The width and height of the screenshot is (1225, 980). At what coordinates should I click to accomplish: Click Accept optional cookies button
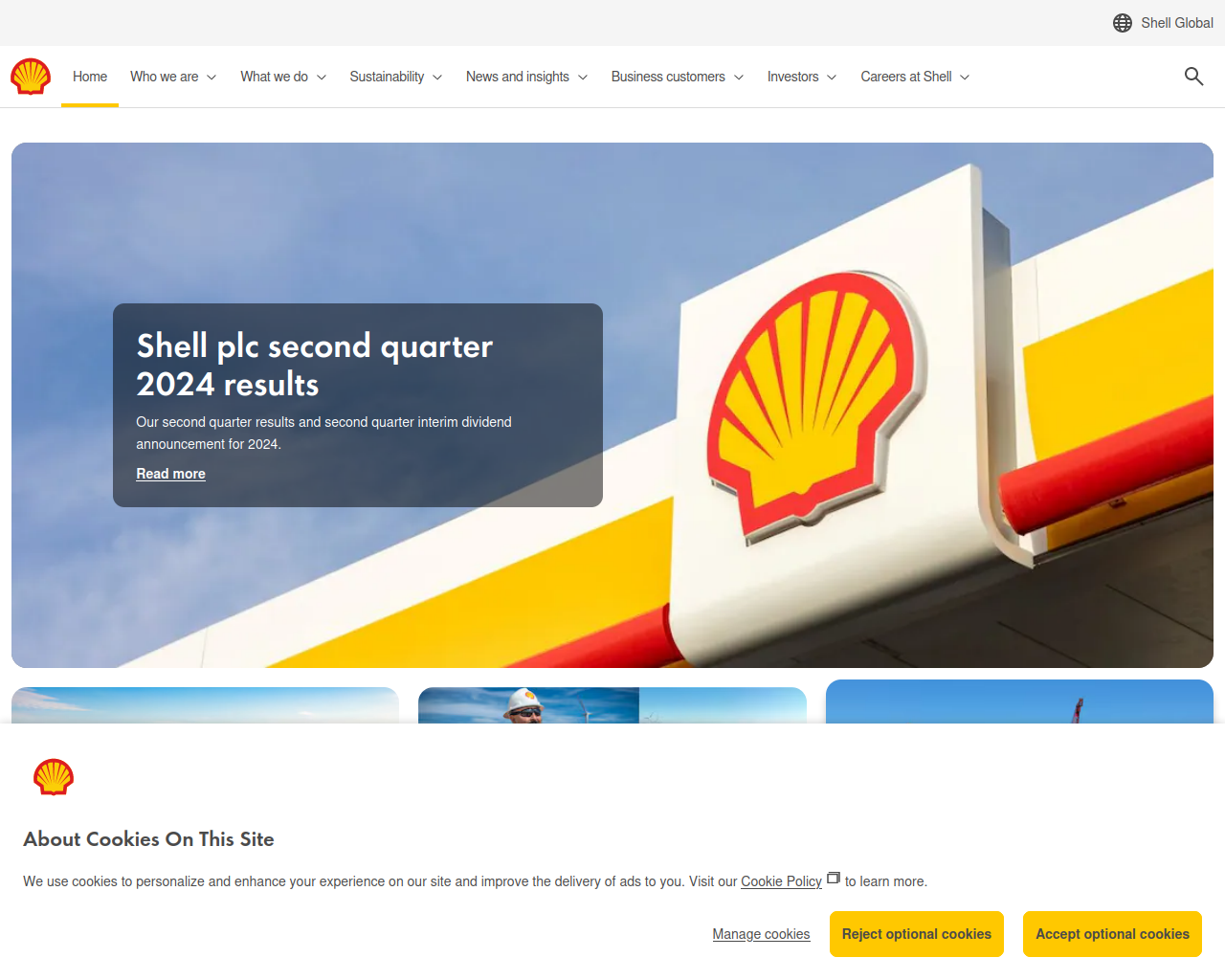coord(1112,934)
